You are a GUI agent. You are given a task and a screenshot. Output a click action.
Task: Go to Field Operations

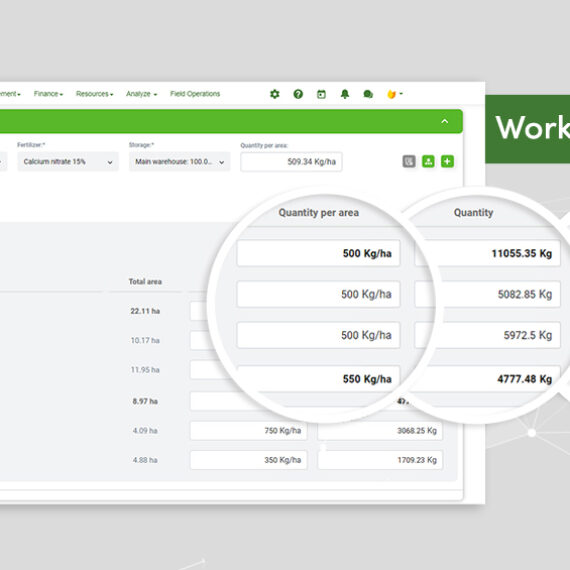click(195, 94)
